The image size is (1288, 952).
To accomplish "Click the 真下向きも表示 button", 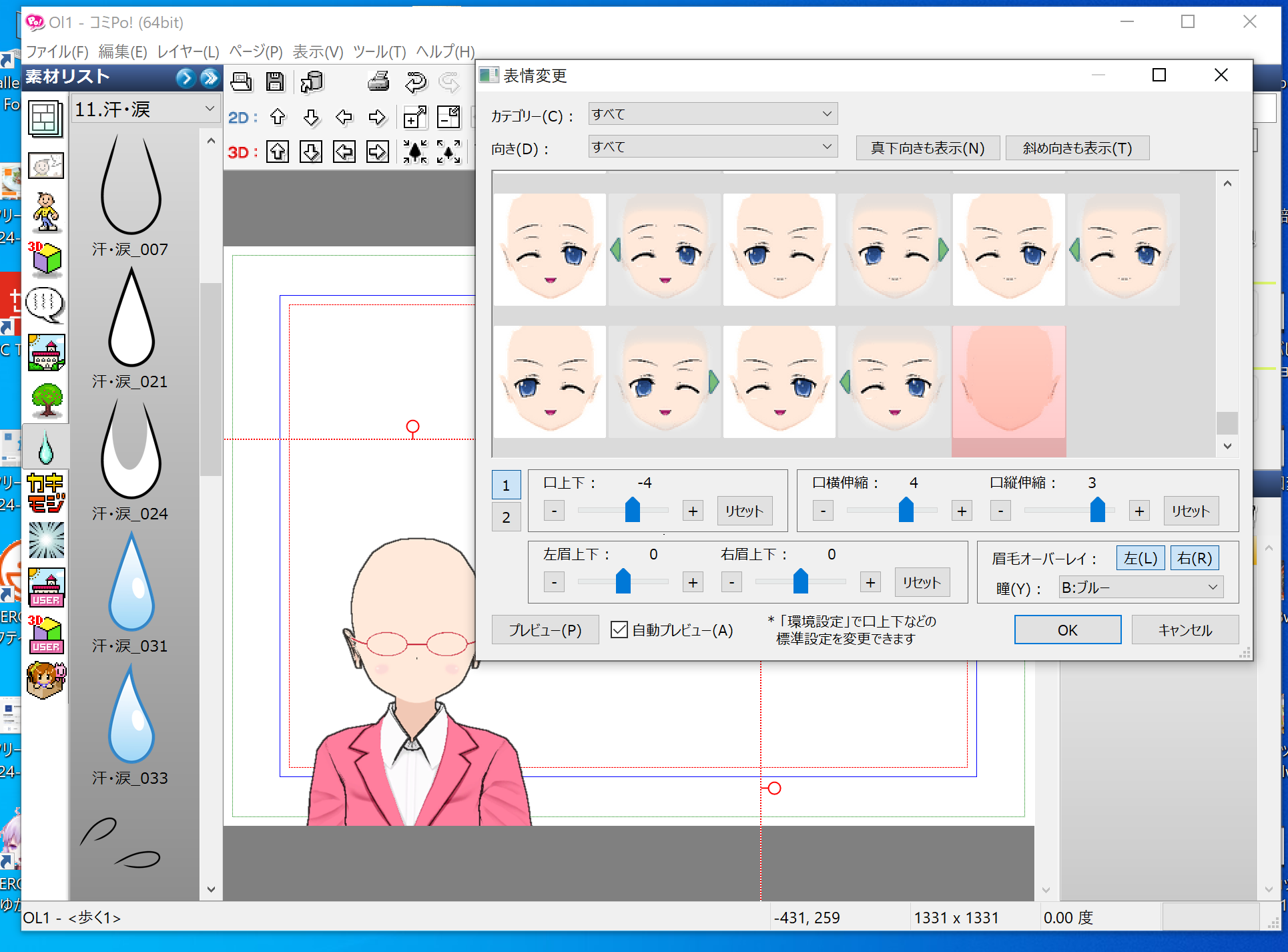I will click(927, 148).
